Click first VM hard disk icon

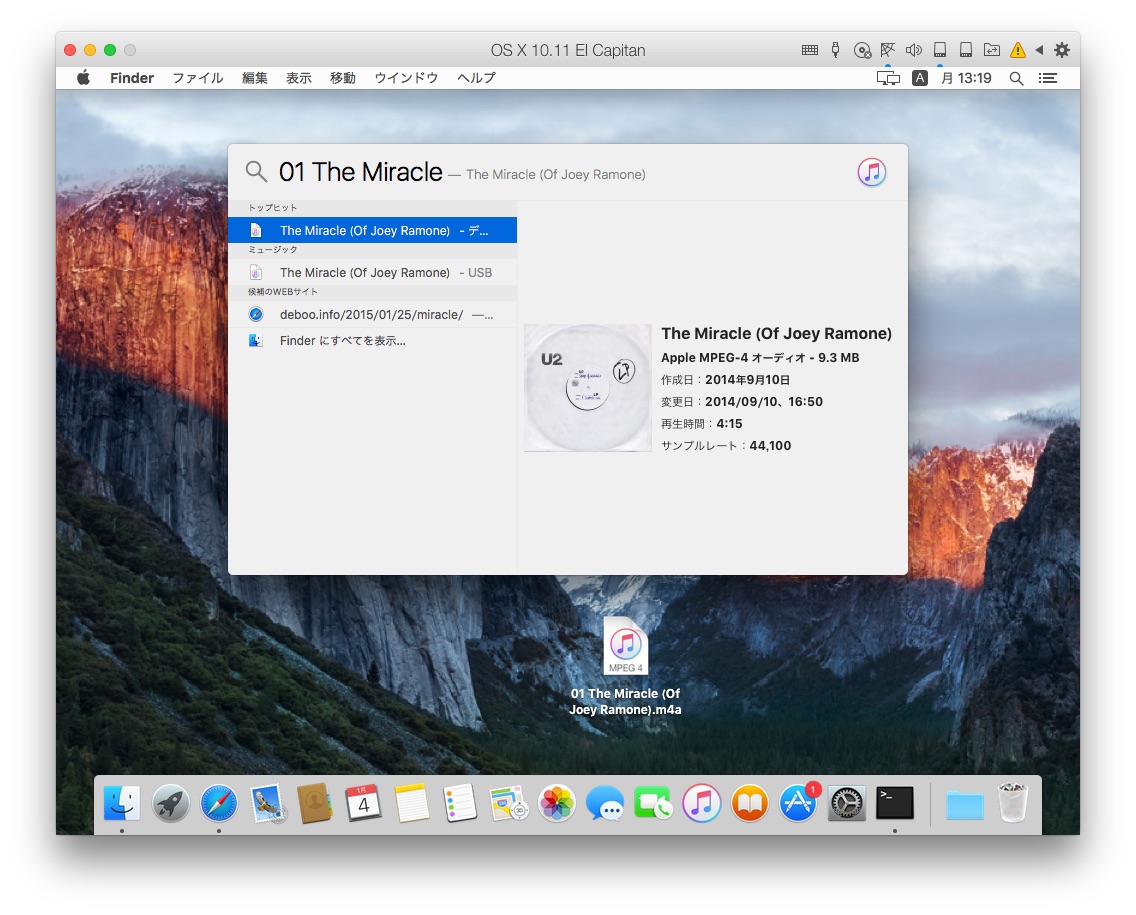click(940, 50)
